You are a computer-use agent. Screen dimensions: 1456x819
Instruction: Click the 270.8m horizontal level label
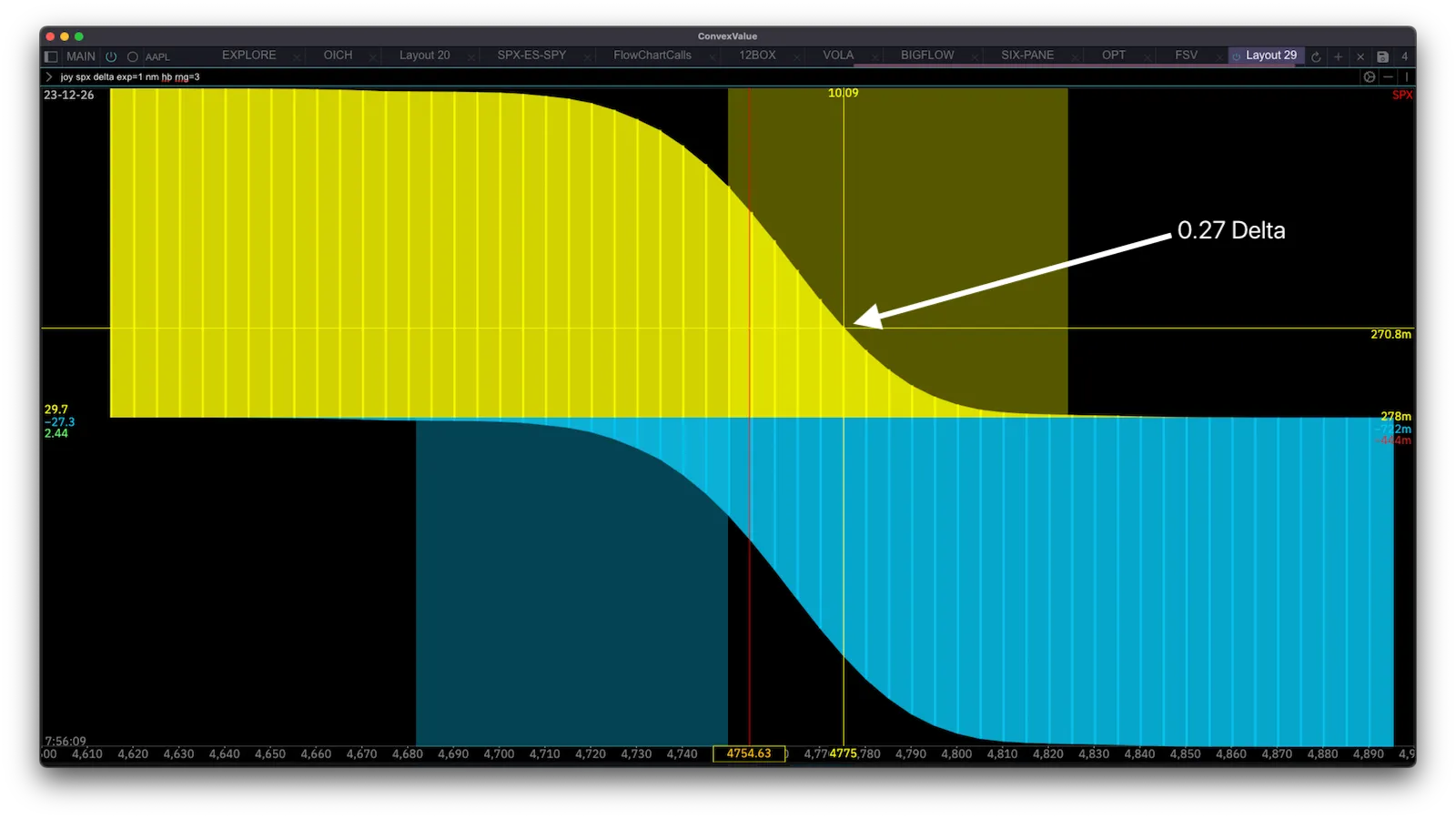point(1390,335)
